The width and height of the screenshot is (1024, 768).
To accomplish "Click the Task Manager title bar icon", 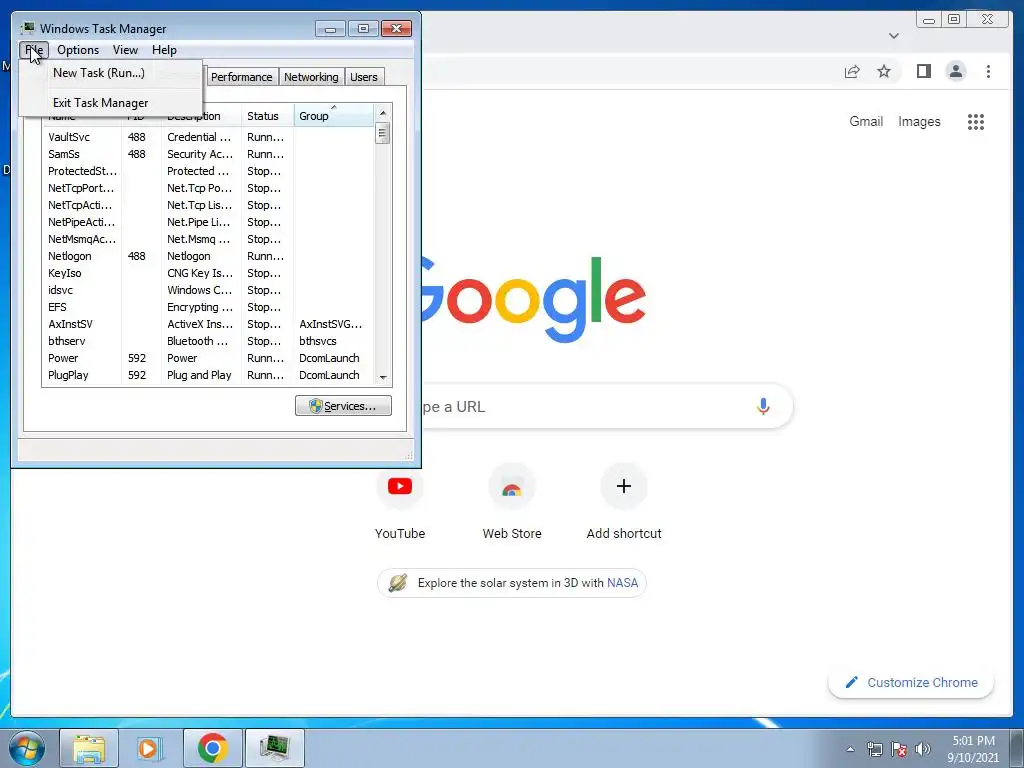I will tap(28, 28).
